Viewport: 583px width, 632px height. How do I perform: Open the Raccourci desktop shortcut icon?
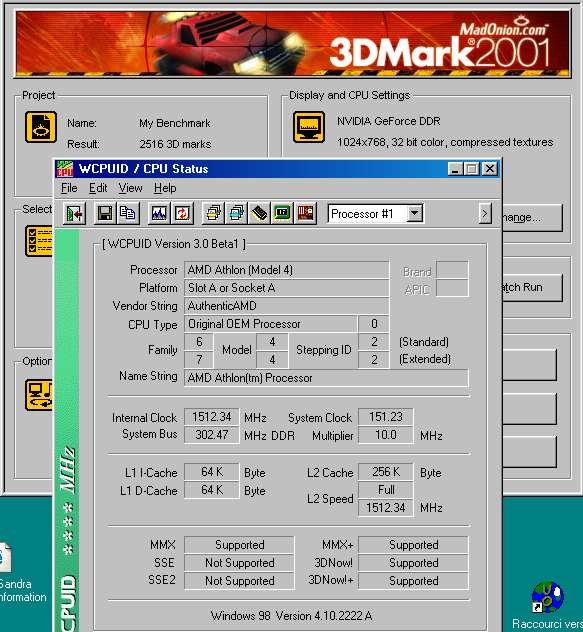tap(547, 597)
